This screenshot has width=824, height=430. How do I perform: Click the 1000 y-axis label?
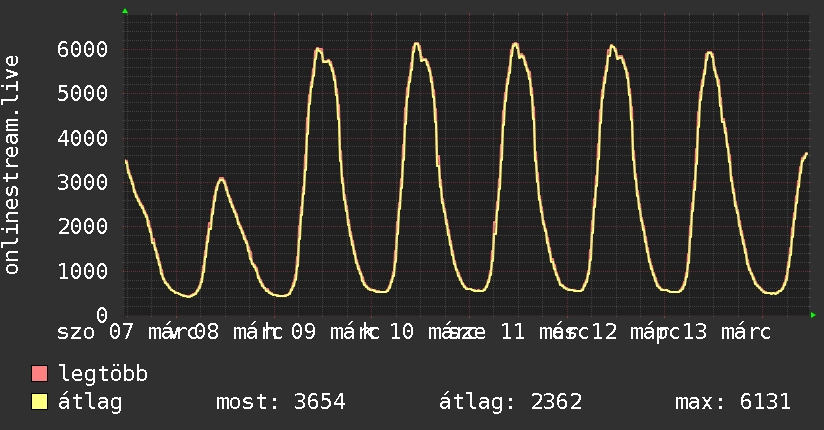83,271
